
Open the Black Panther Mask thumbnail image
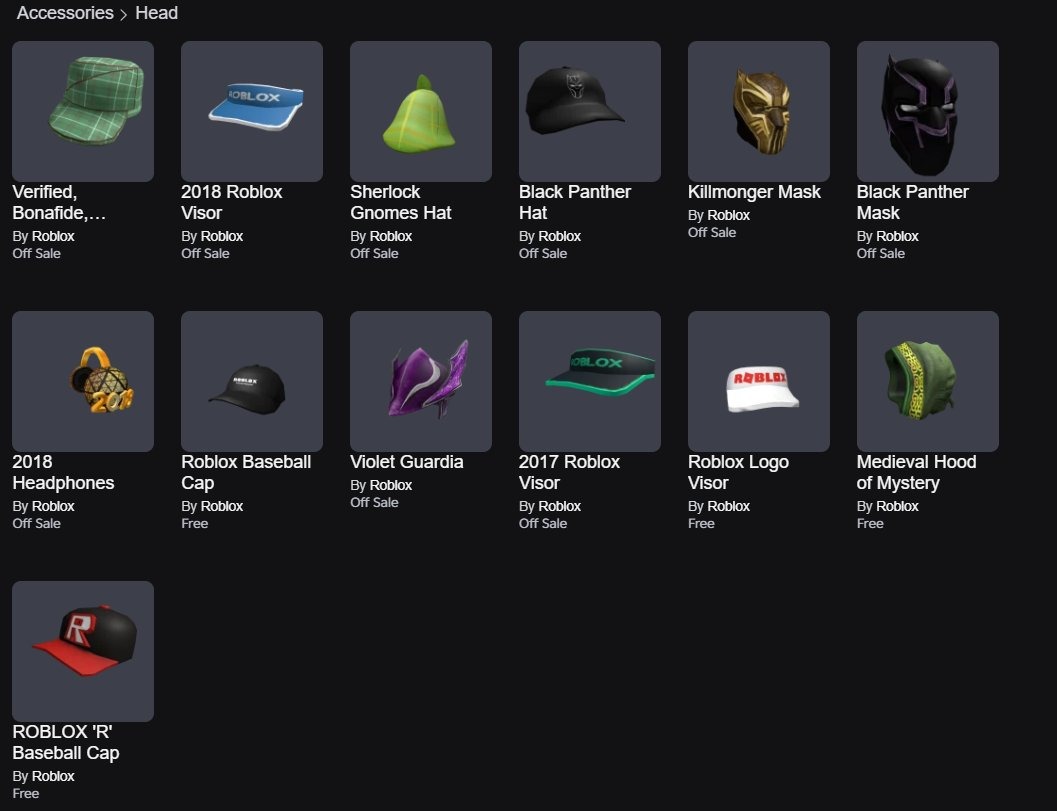(928, 111)
